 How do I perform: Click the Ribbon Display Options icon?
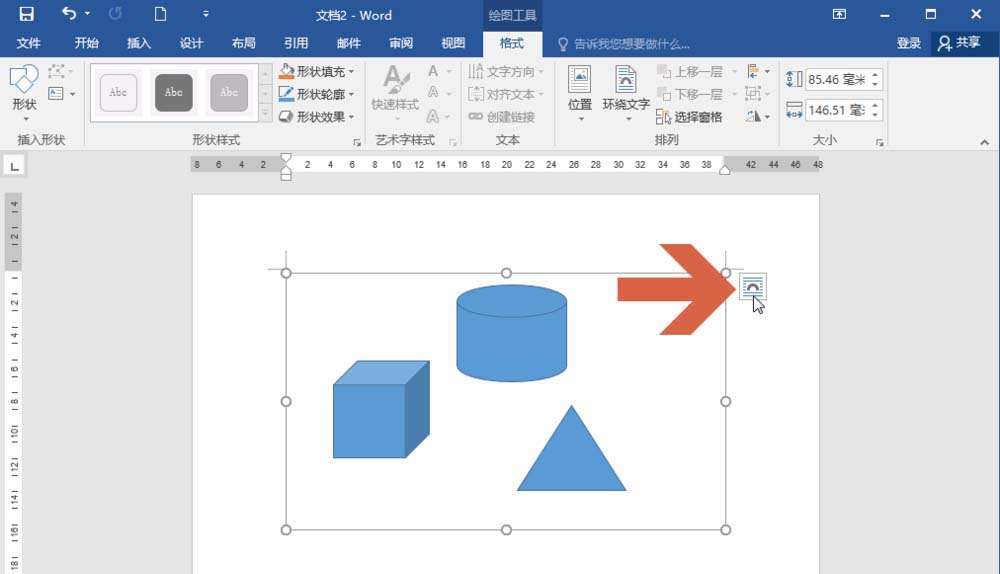[x=839, y=14]
